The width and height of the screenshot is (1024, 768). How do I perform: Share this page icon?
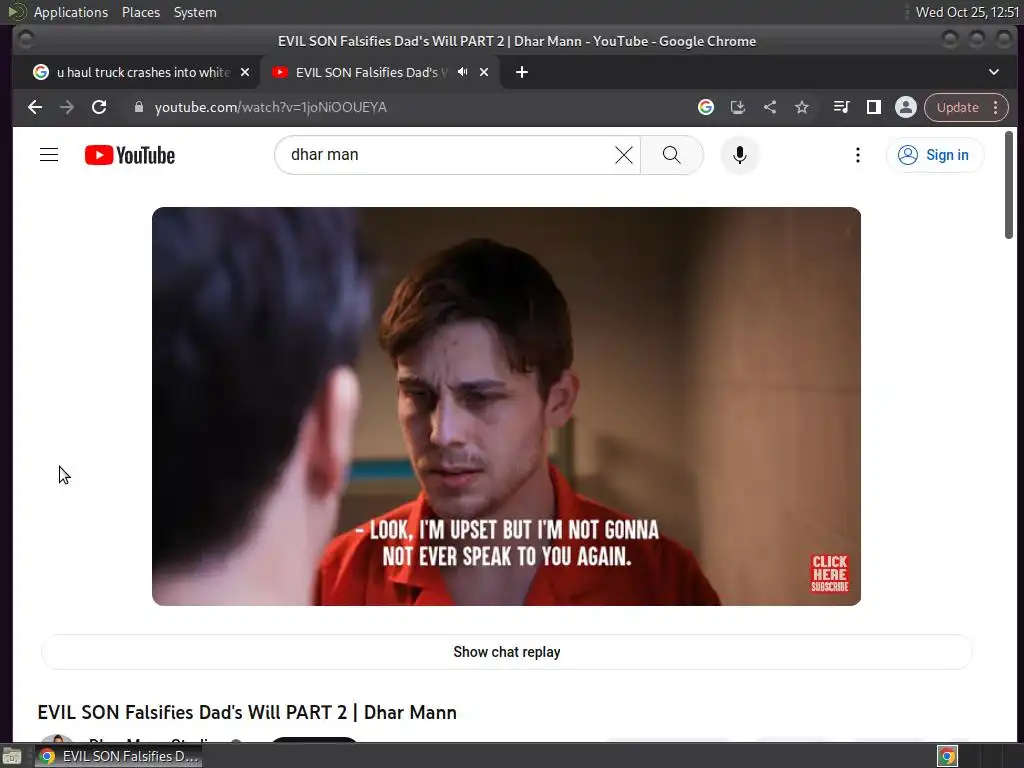tap(770, 107)
